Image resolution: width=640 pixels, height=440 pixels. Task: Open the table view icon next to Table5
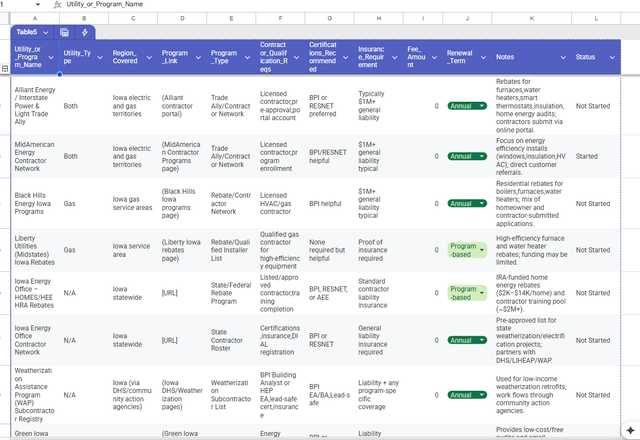[64, 32]
